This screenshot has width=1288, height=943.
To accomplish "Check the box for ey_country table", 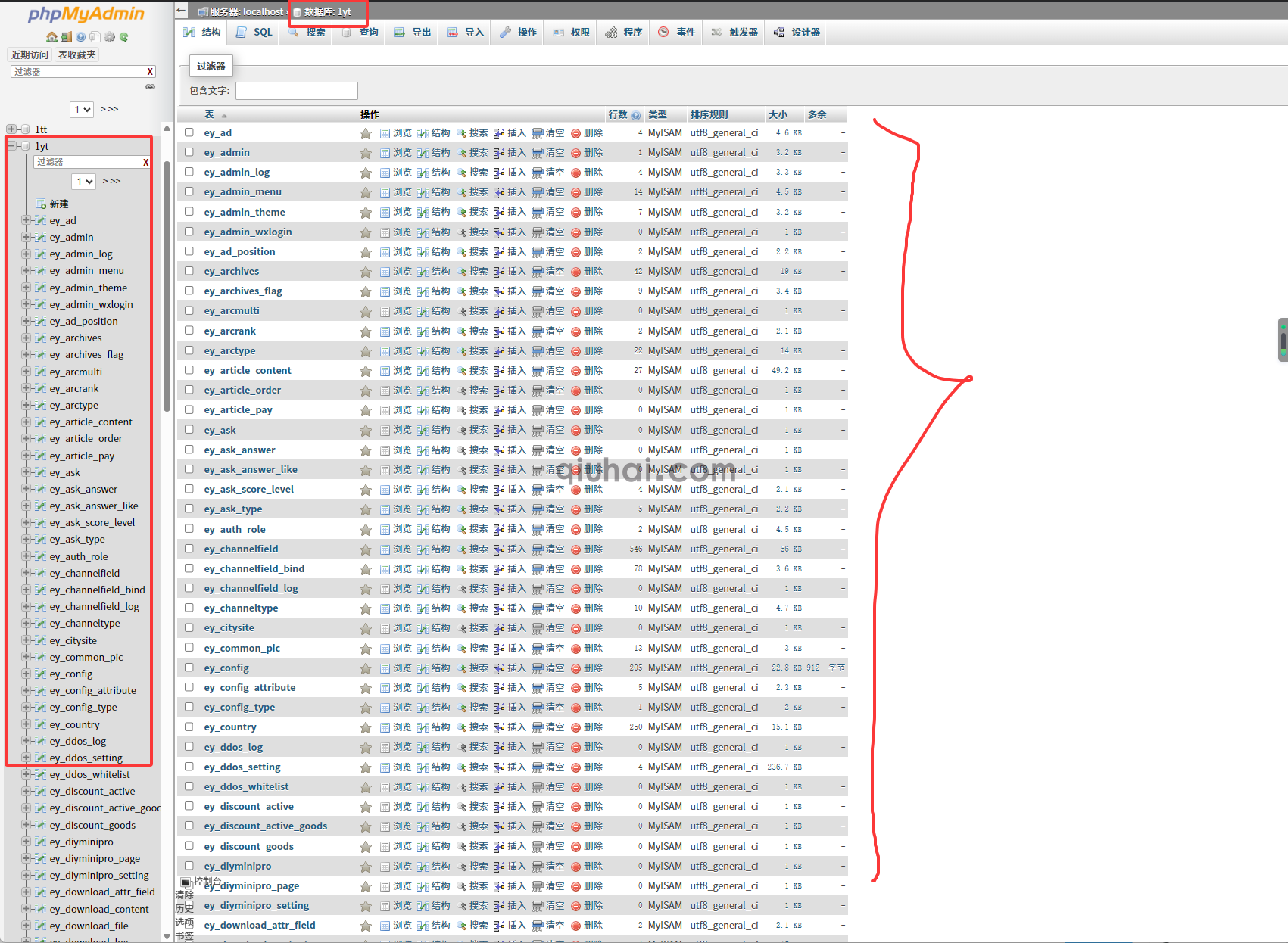I will coord(189,727).
